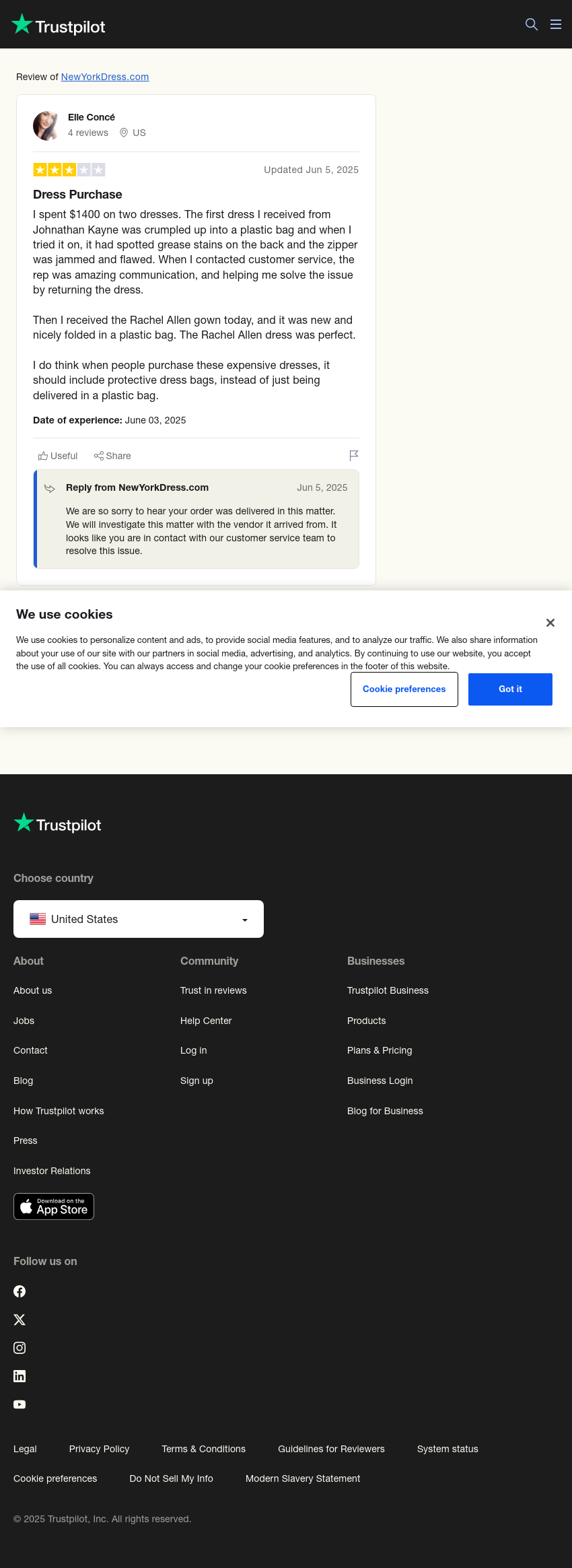Click Log in under Community
Screen dimensions: 572x1568
(x=193, y=1050)
